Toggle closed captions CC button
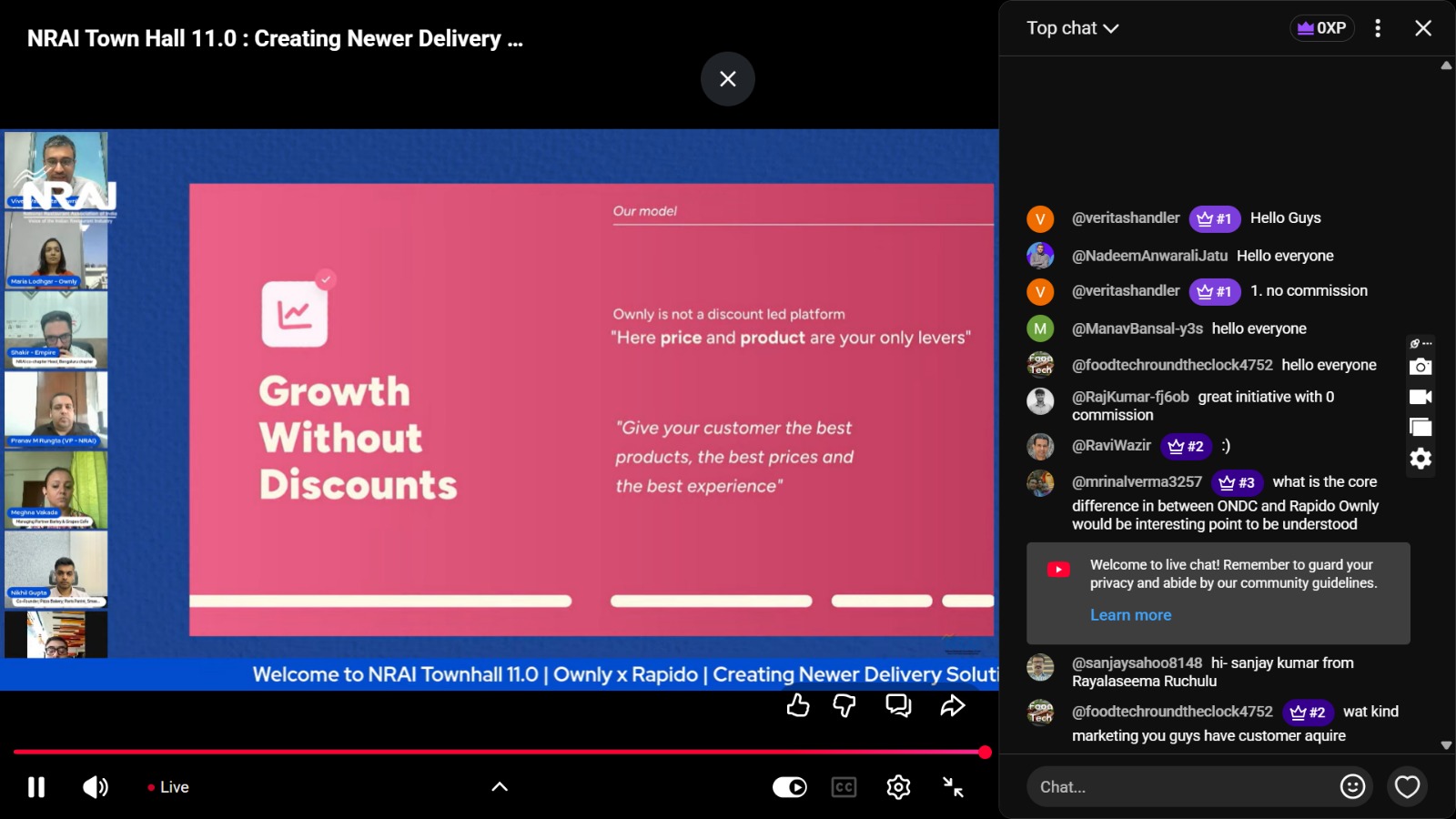The width and height of the screenshot is (1456, 819). click(844, 787)
